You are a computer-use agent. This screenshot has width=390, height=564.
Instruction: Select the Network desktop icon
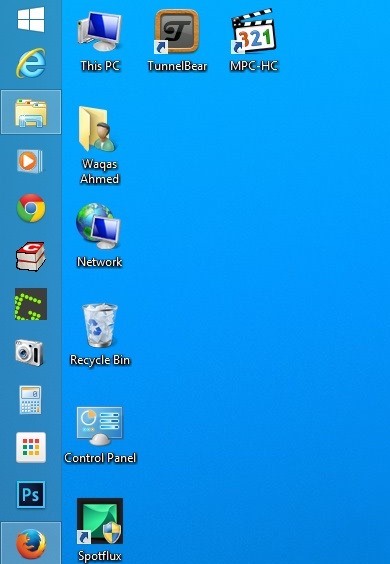[98, 226]
